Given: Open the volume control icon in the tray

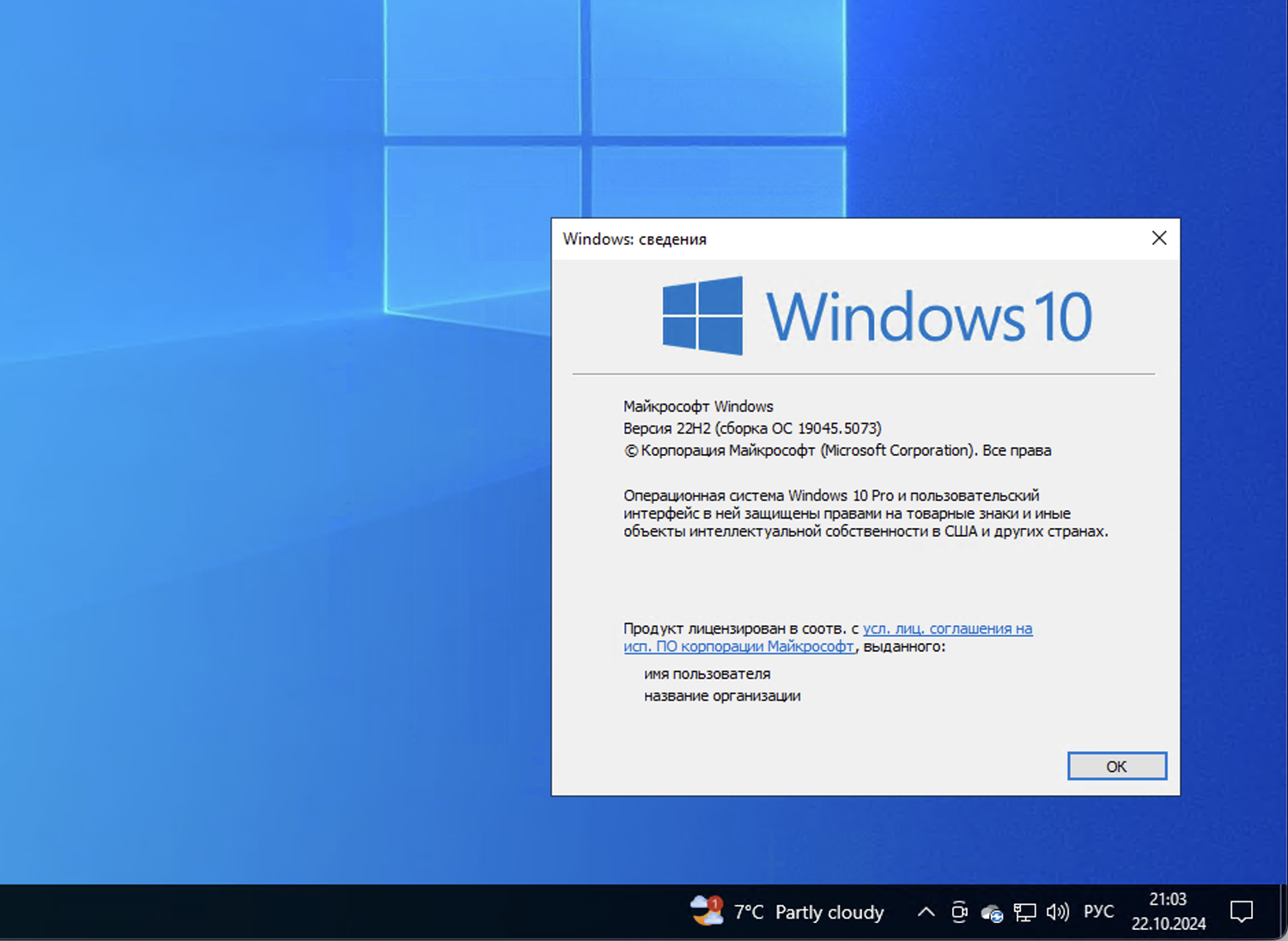Looking at the screenshot, I should (1058, 912).
